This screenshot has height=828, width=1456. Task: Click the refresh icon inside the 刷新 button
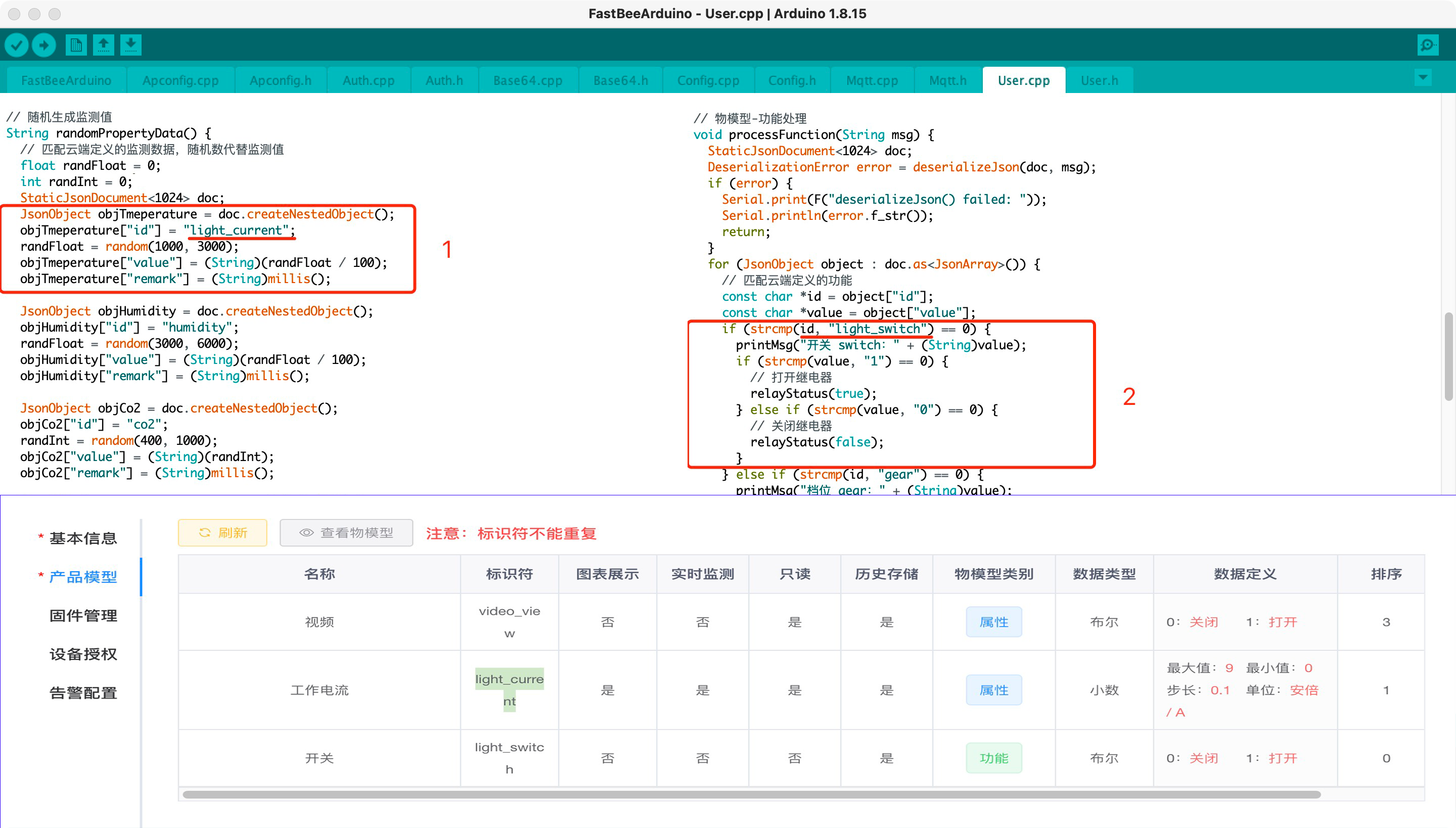[206, 533]
